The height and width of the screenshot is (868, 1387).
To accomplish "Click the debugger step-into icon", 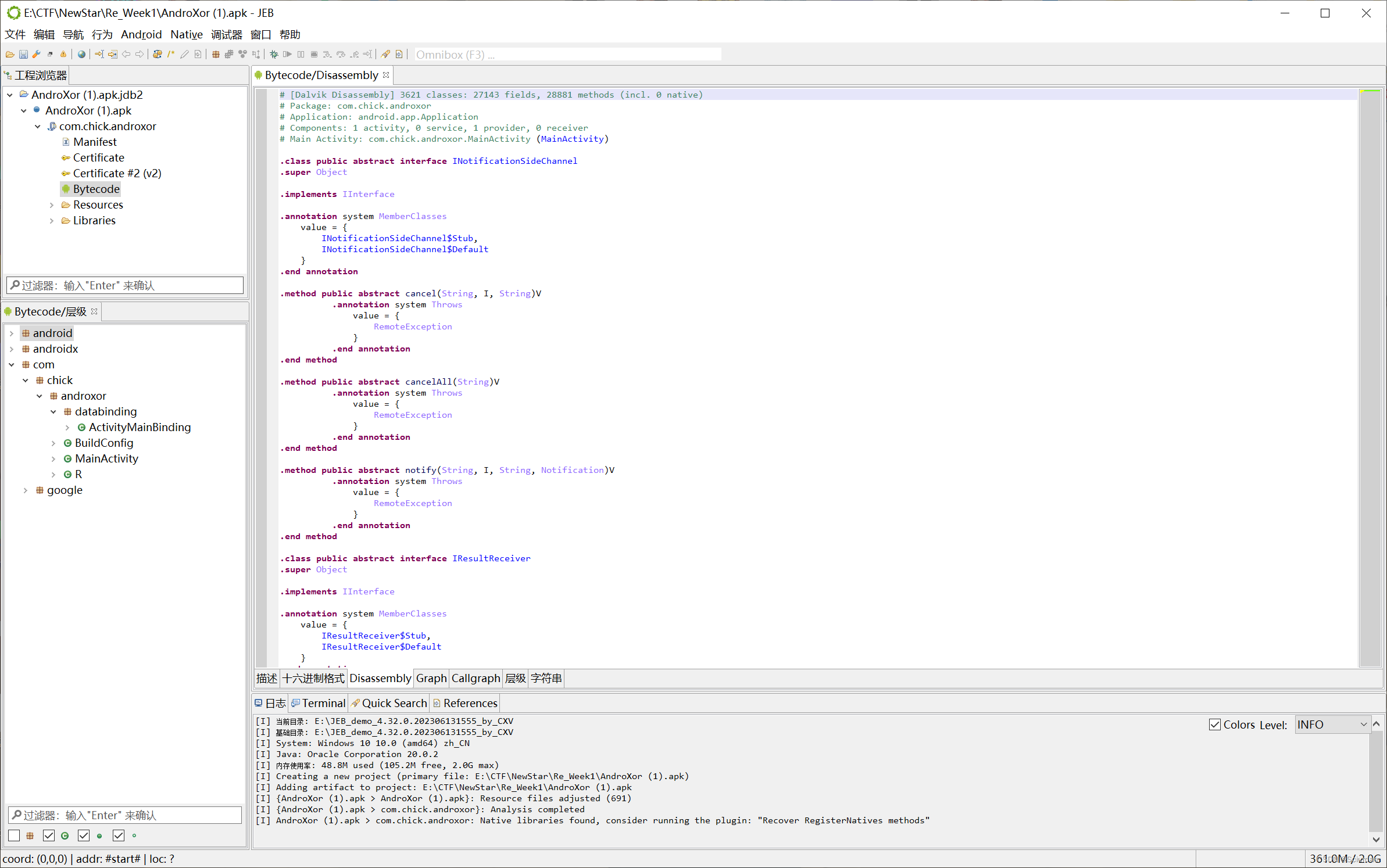I will [x=327, y=55].
